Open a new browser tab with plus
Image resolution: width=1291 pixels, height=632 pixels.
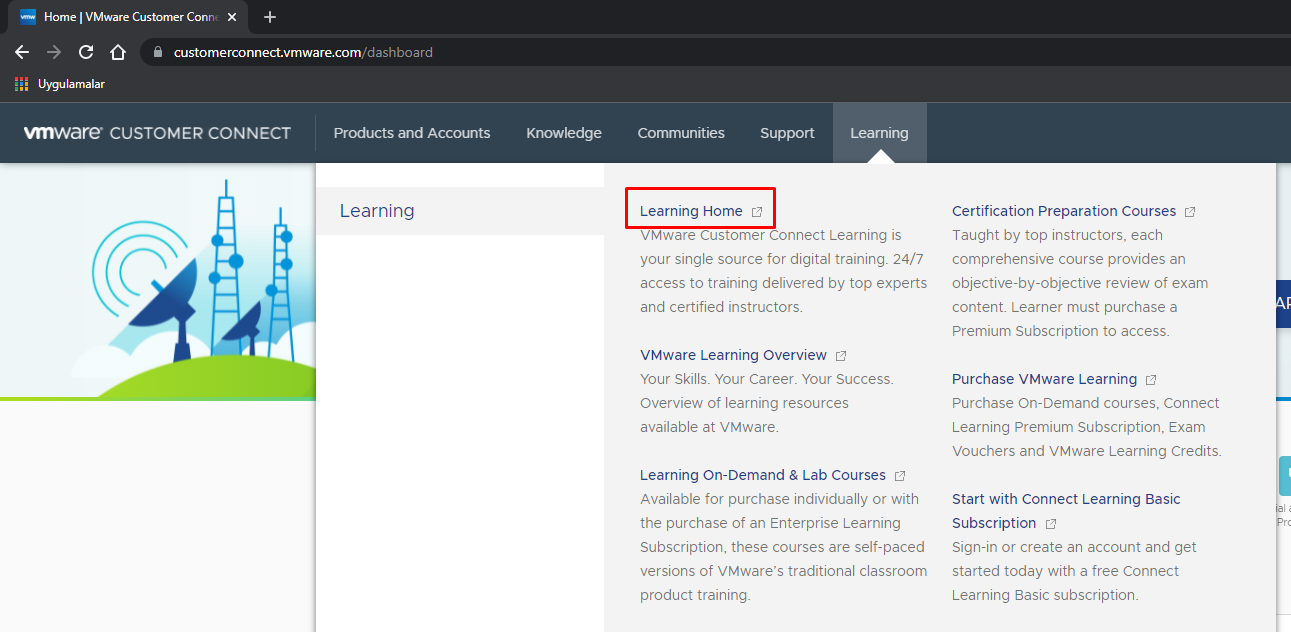click(x=269, y=17)
